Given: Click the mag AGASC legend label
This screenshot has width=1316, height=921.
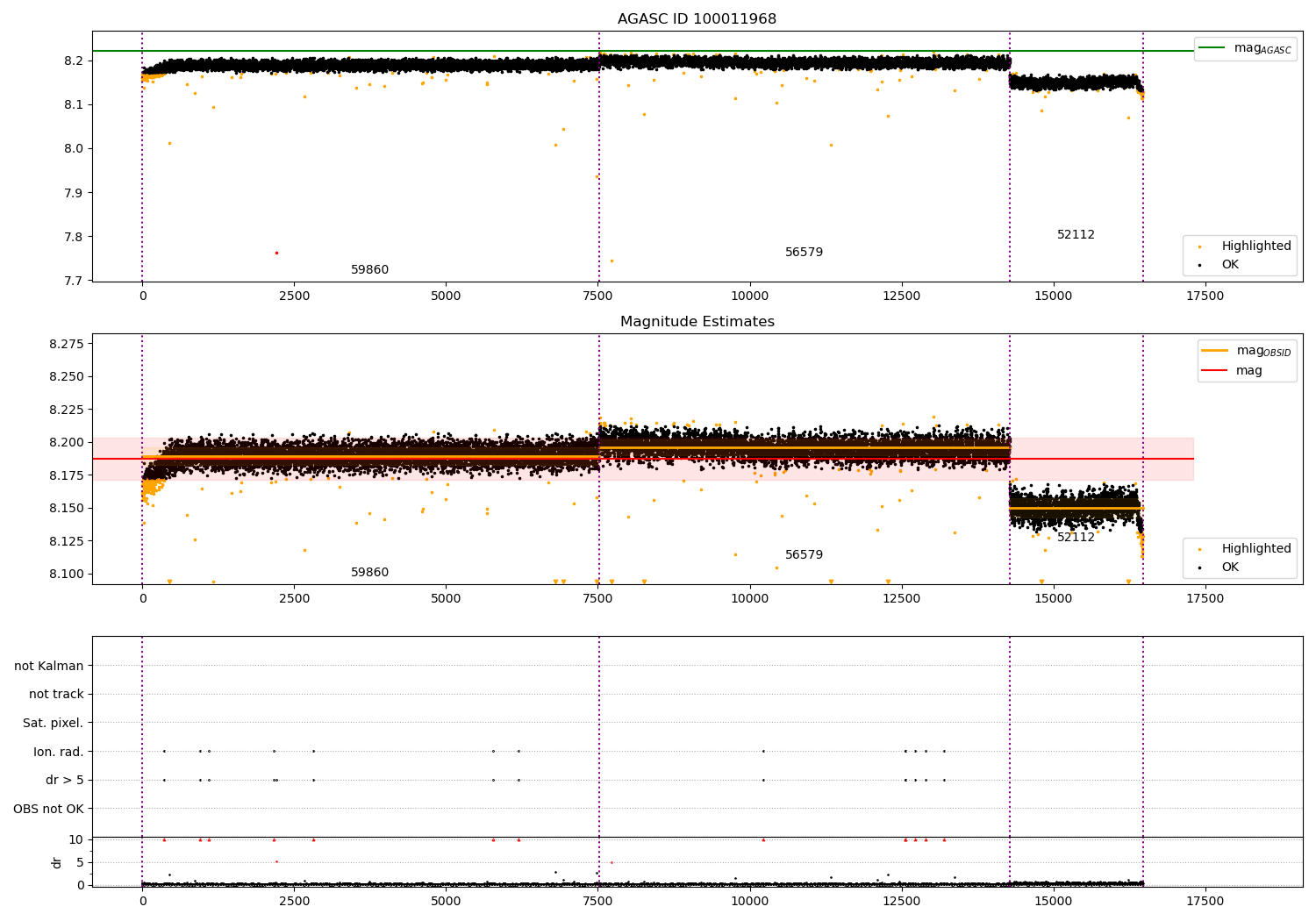Looking at the screenshot, I should click(x=1262, y=48).
